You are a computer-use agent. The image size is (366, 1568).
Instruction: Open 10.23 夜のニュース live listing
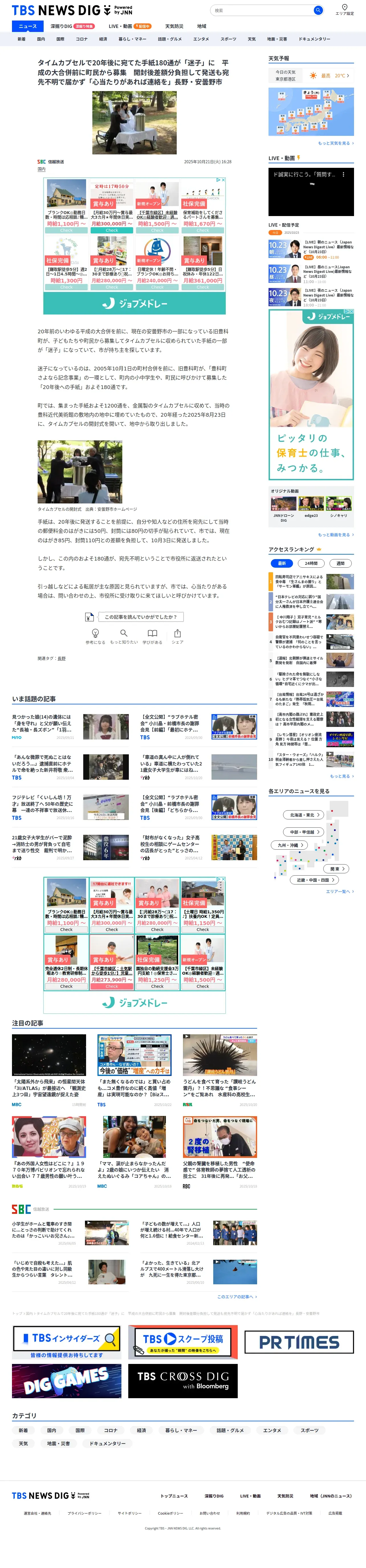(x=311, y=298)
